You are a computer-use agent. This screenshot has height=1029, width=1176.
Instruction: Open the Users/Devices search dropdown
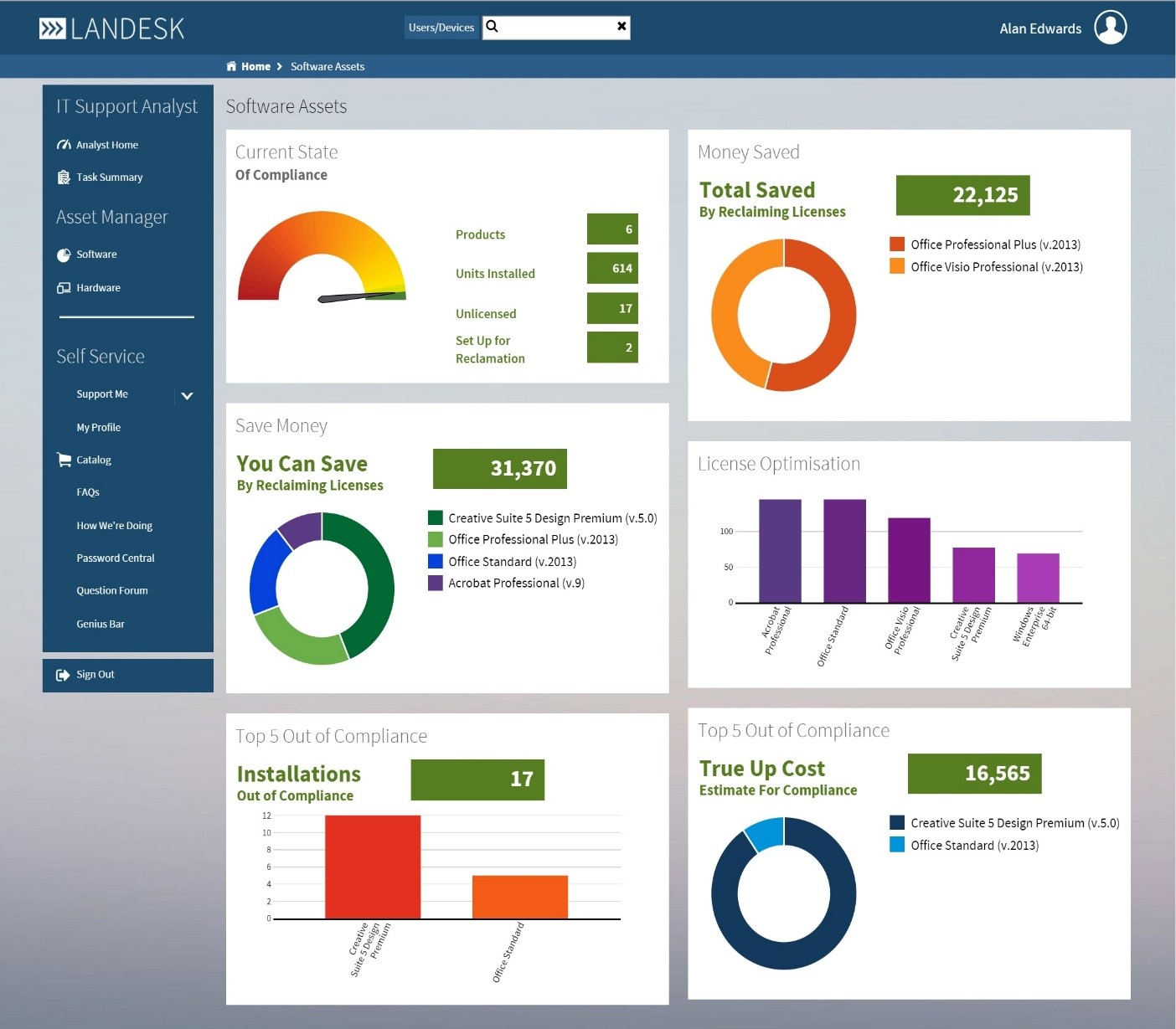point(441,28)
